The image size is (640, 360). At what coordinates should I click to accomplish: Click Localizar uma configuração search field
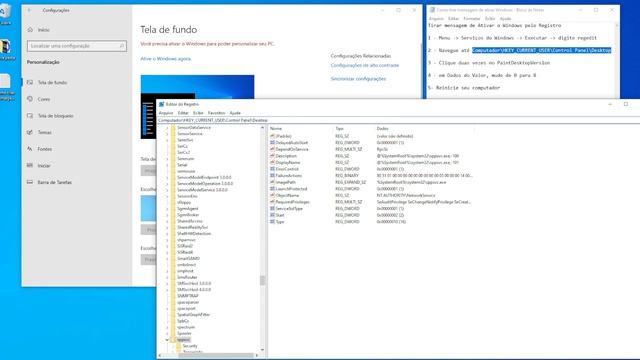[x=77, y=46]
